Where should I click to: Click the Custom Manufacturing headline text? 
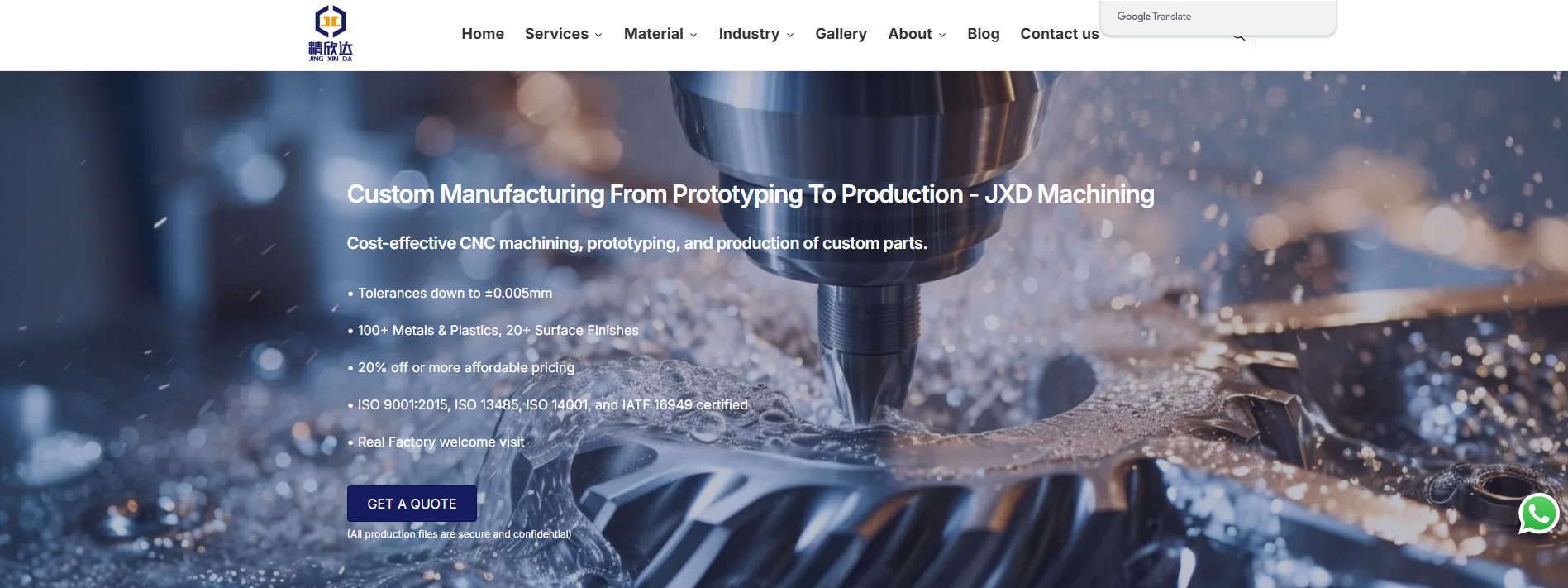tap(750, 194)
